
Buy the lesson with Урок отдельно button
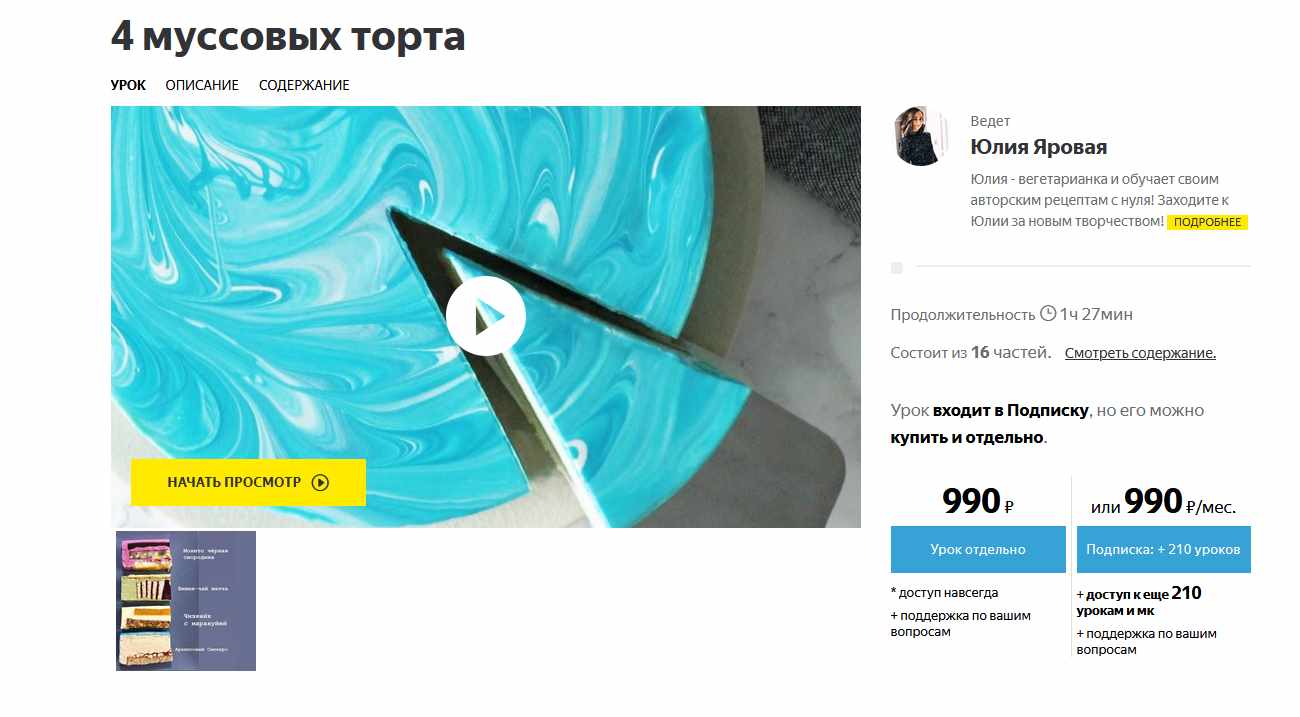978,549
